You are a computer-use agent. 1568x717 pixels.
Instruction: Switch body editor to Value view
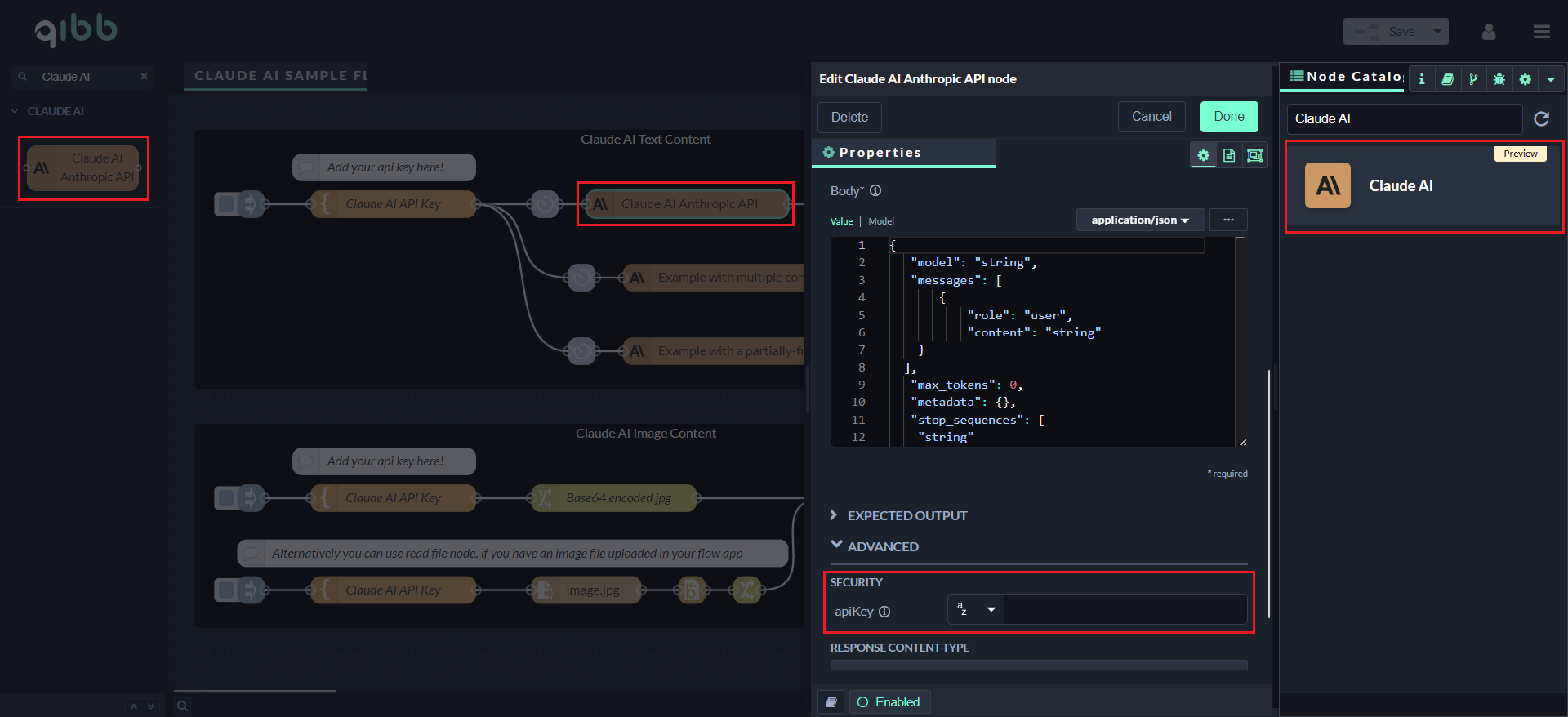(841, 221)
